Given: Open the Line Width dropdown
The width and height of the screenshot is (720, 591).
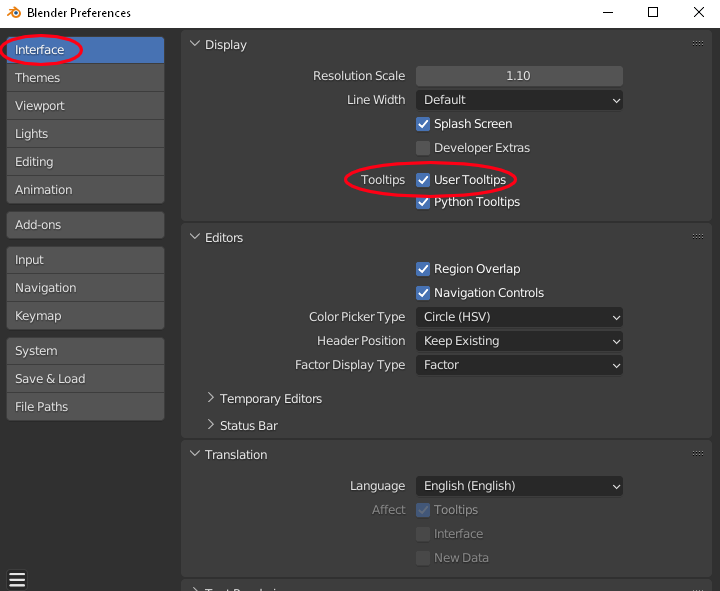Looking at the screenshot, I should point(519,100).
